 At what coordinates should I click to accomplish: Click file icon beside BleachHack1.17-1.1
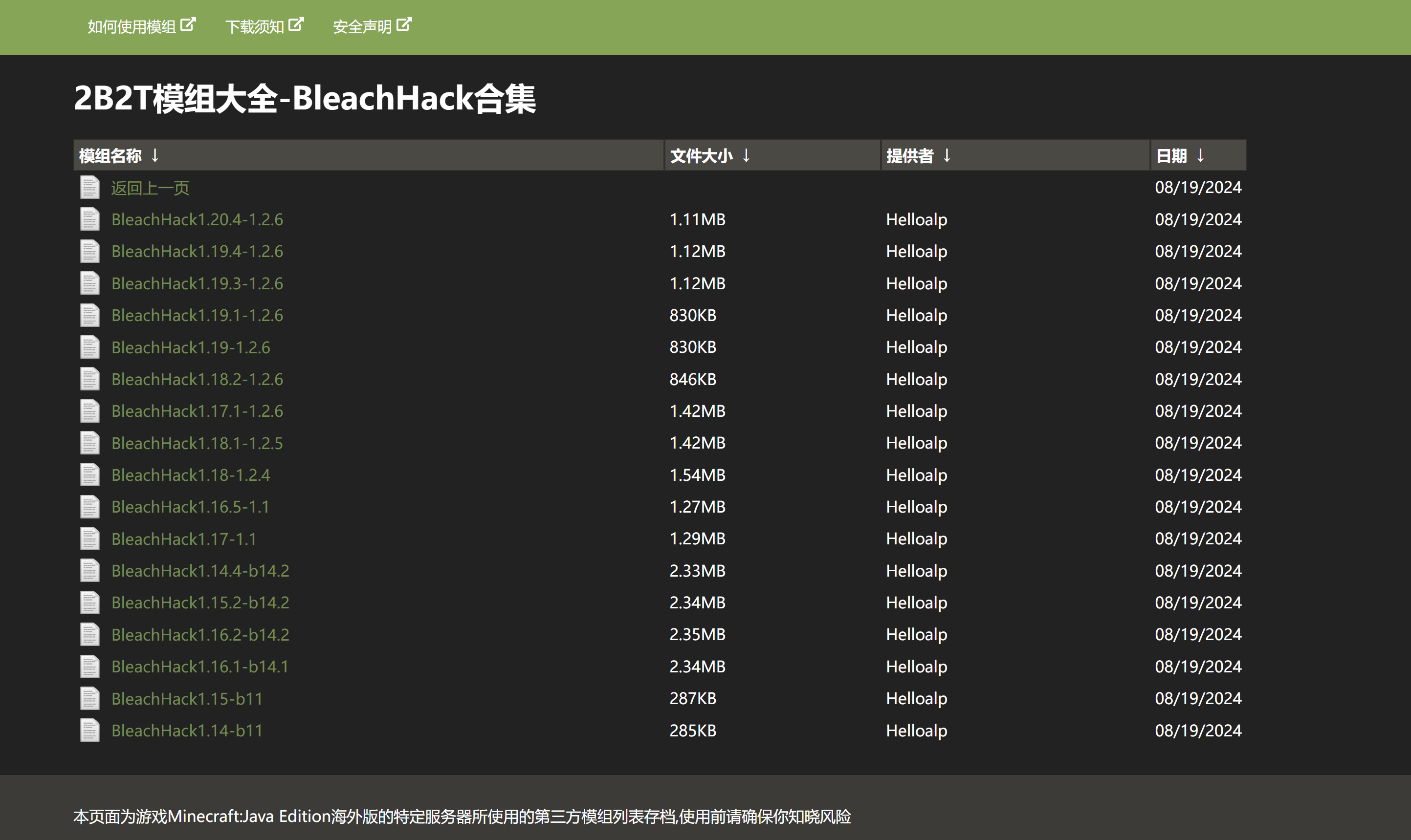coord(89,538)
